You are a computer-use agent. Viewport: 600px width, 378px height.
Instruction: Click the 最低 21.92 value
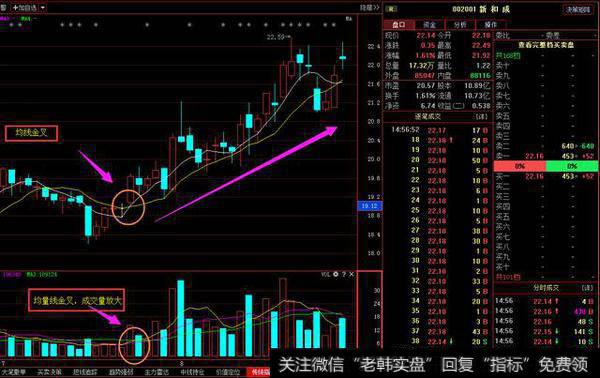[481, 55]
